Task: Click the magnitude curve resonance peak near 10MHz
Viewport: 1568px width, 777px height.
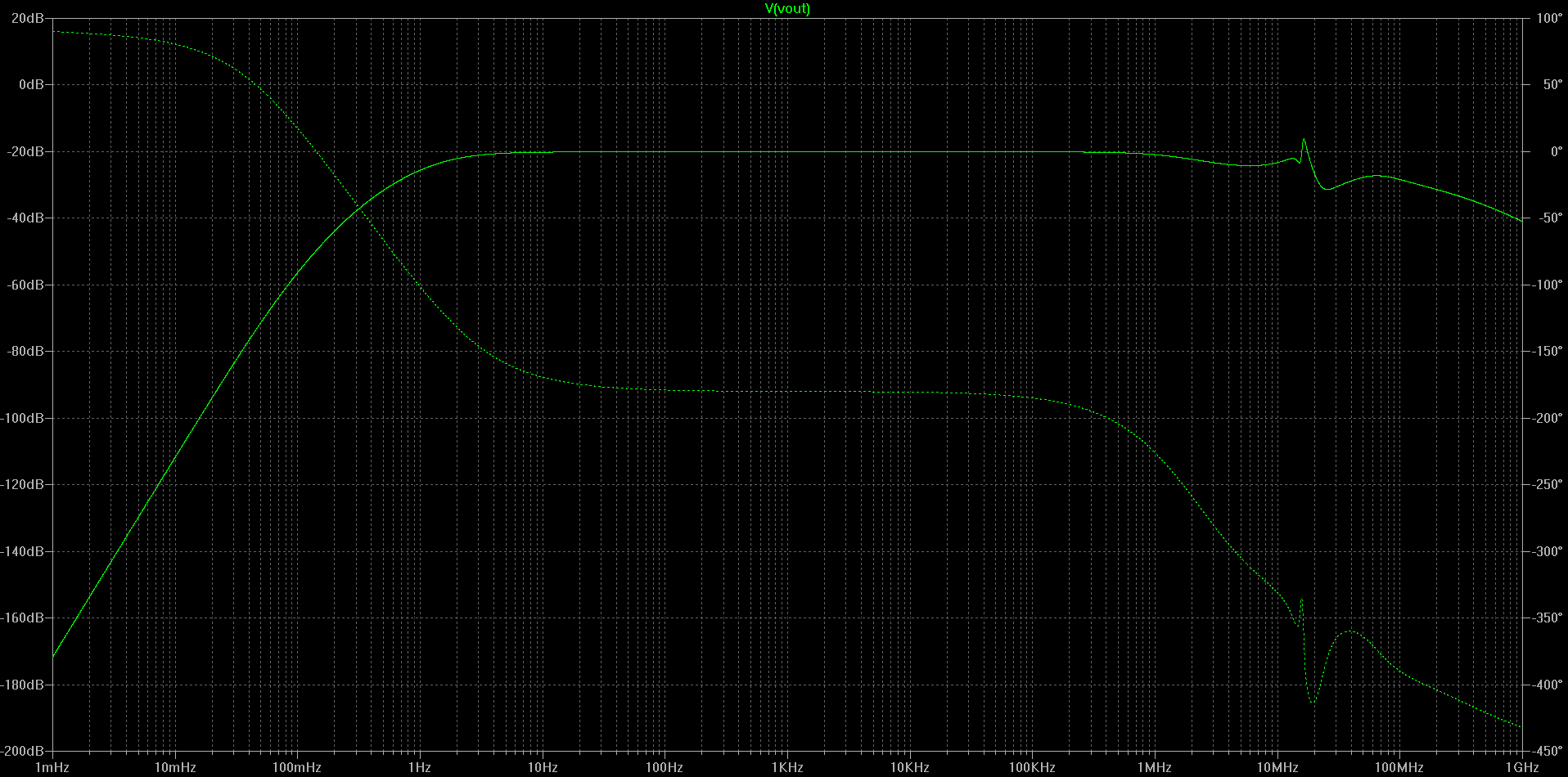Action: pos(1304,140)
